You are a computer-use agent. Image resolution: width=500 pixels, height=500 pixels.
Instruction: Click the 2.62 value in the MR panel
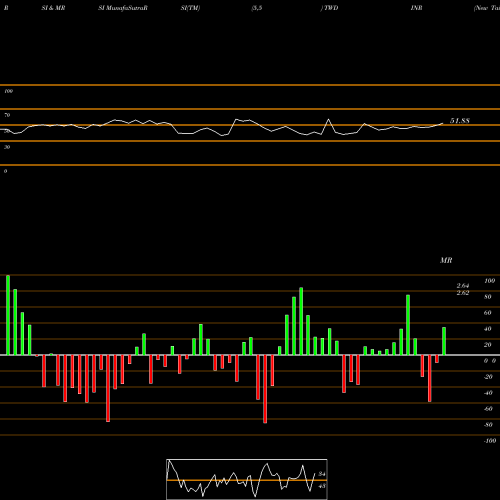coord(463,293)
